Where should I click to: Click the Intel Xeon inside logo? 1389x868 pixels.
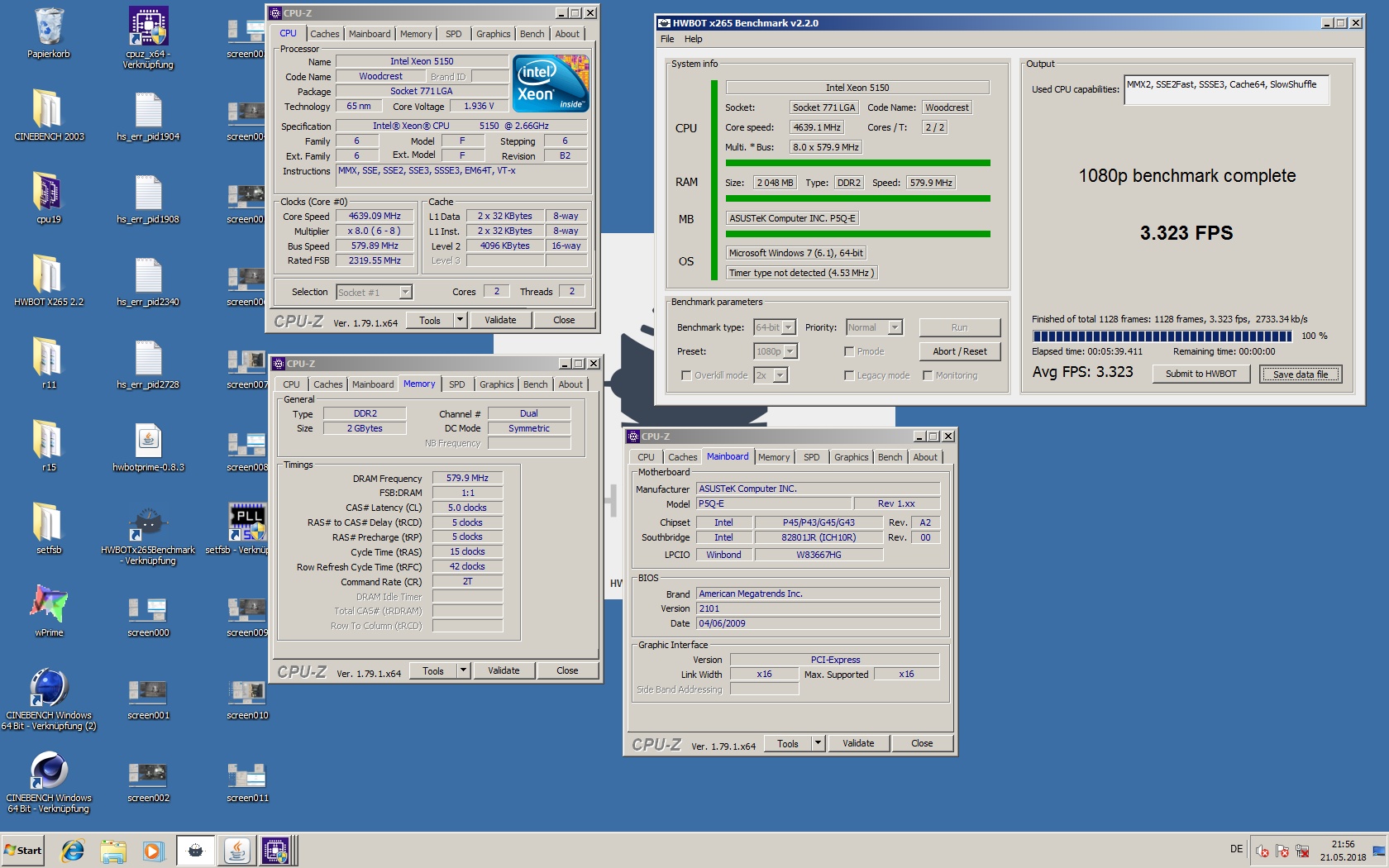pyautogui.click(x=551, y=83)
